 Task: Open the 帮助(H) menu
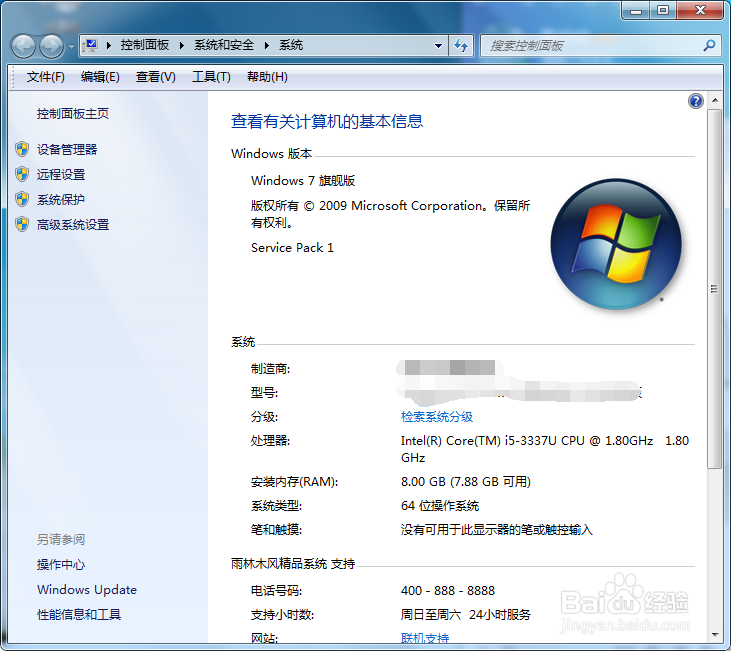pos(267,76)
